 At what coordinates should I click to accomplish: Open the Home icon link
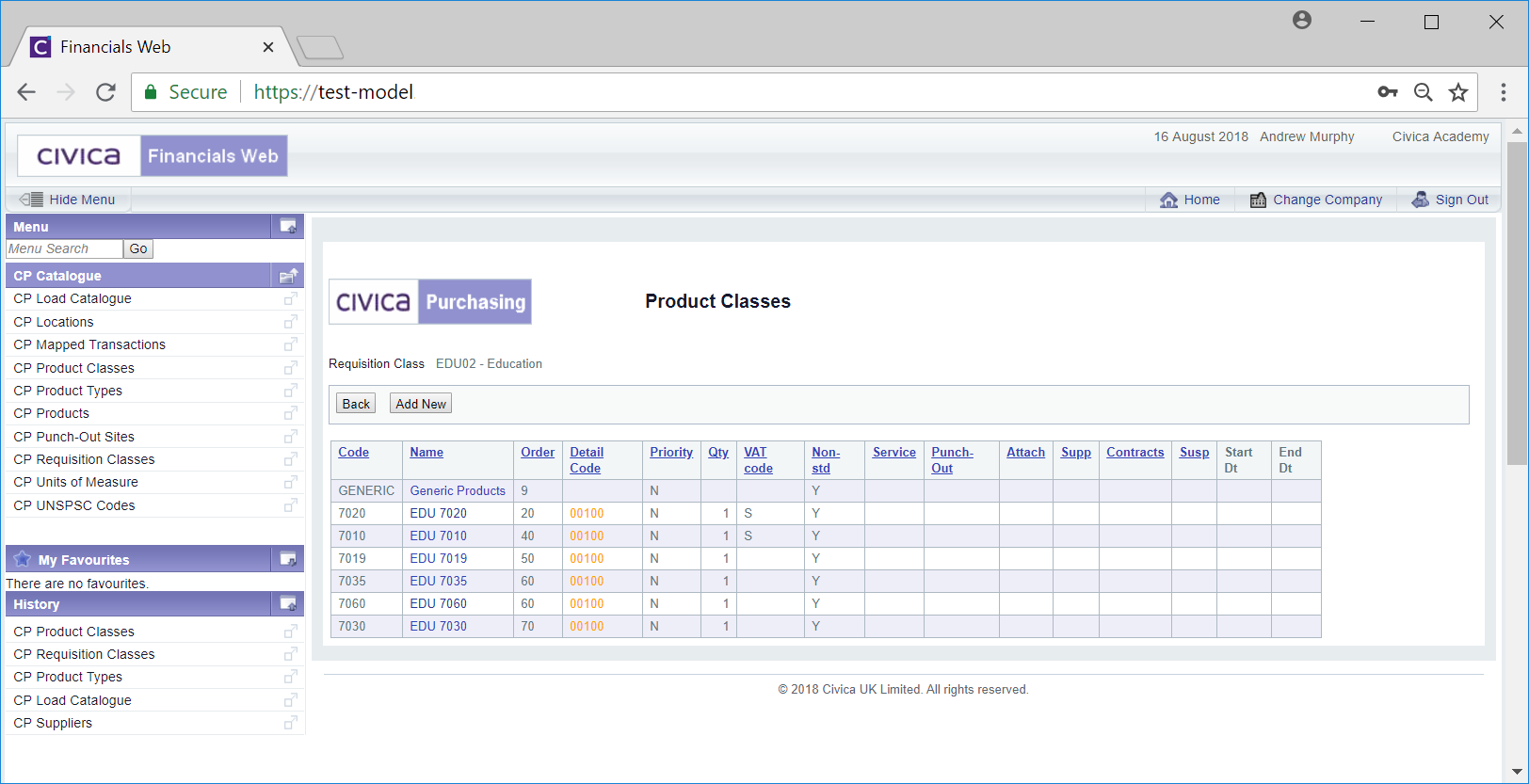[x=1168, y=200]
